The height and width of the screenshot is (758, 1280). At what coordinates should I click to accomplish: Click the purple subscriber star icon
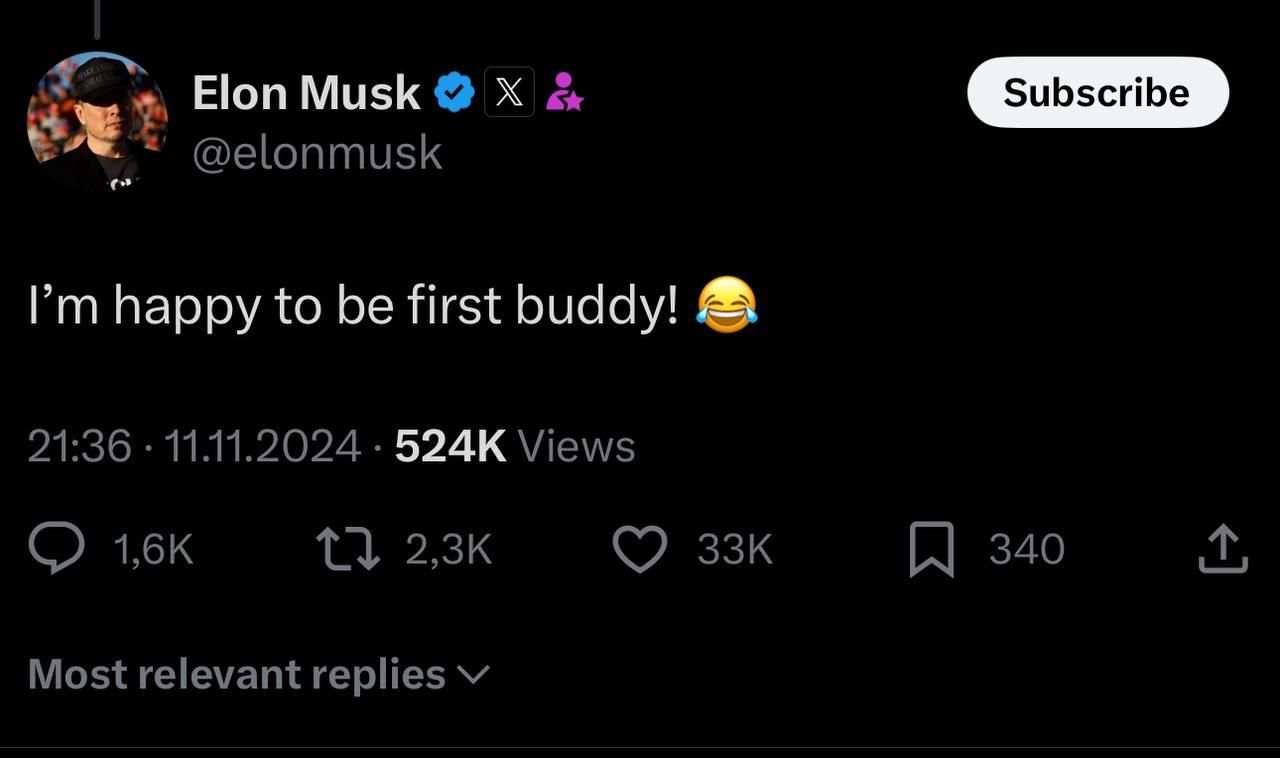point(565,92)
